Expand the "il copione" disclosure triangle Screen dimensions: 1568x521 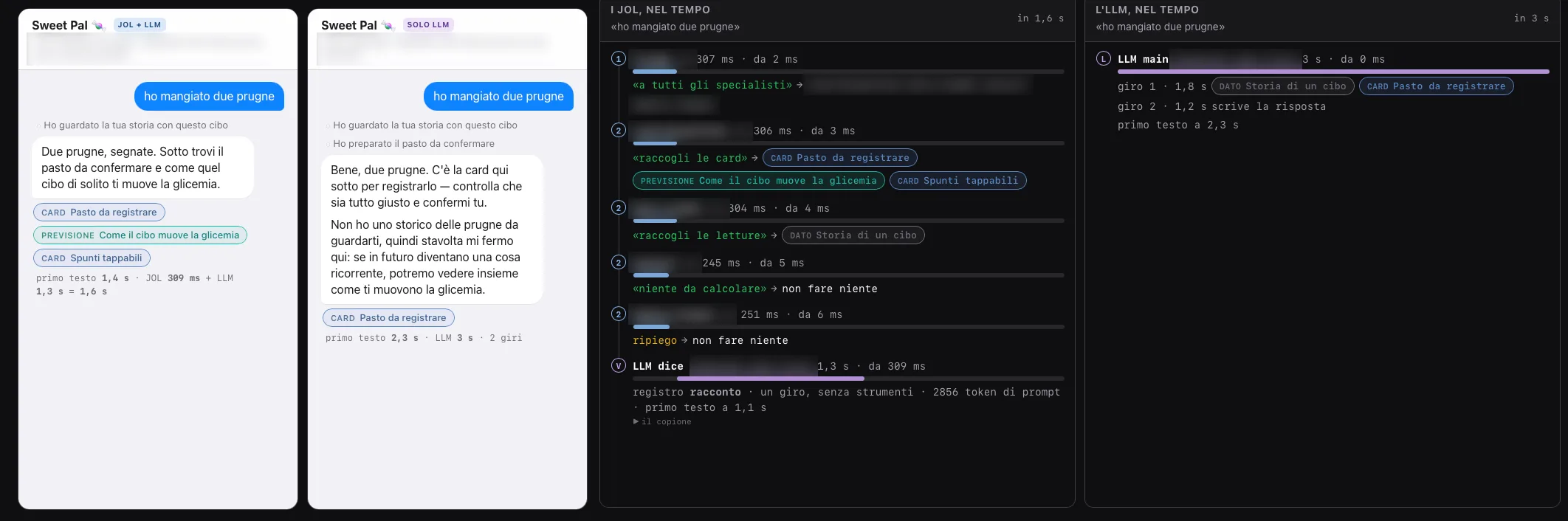[636, 421]
